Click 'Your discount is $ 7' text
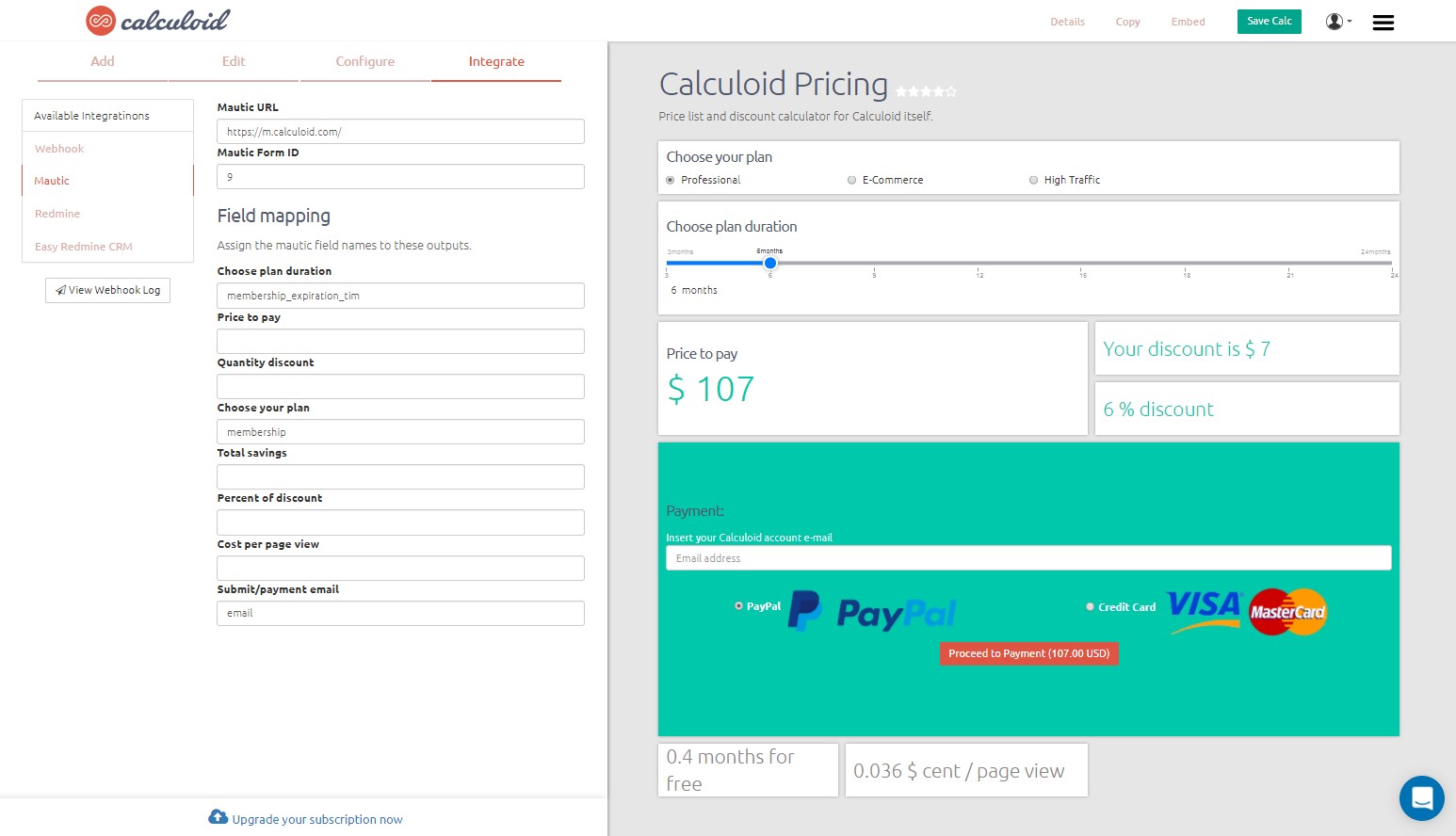Image resolution: width=1456 pixels, height=836 pixels. pyautogui.click(x=1187, y=349)
